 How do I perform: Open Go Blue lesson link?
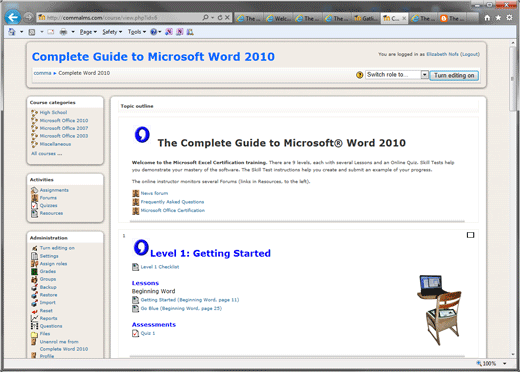tap(181, 308)
